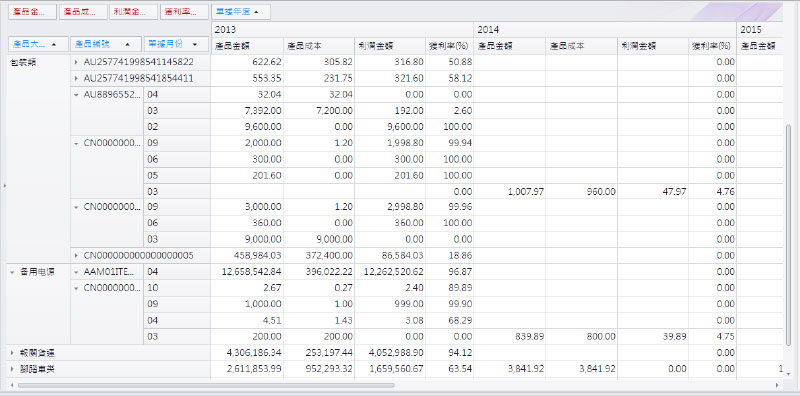Viewport: 800px width, 396px height.
Task: Click the 產品金額 header under 2013
Action: pyautogui.click(x=247, y=46)
